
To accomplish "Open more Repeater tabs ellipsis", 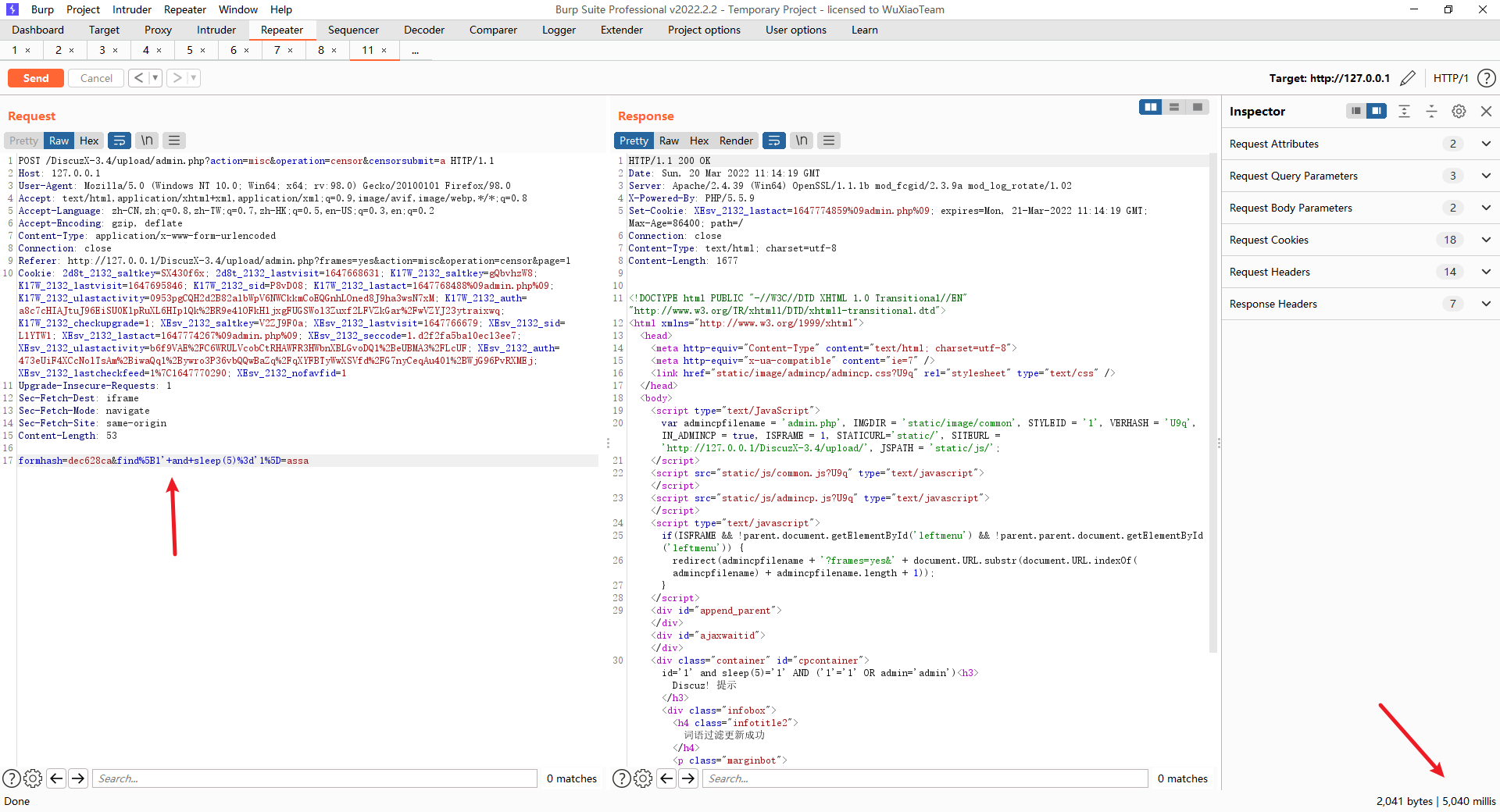I will 416,50.
